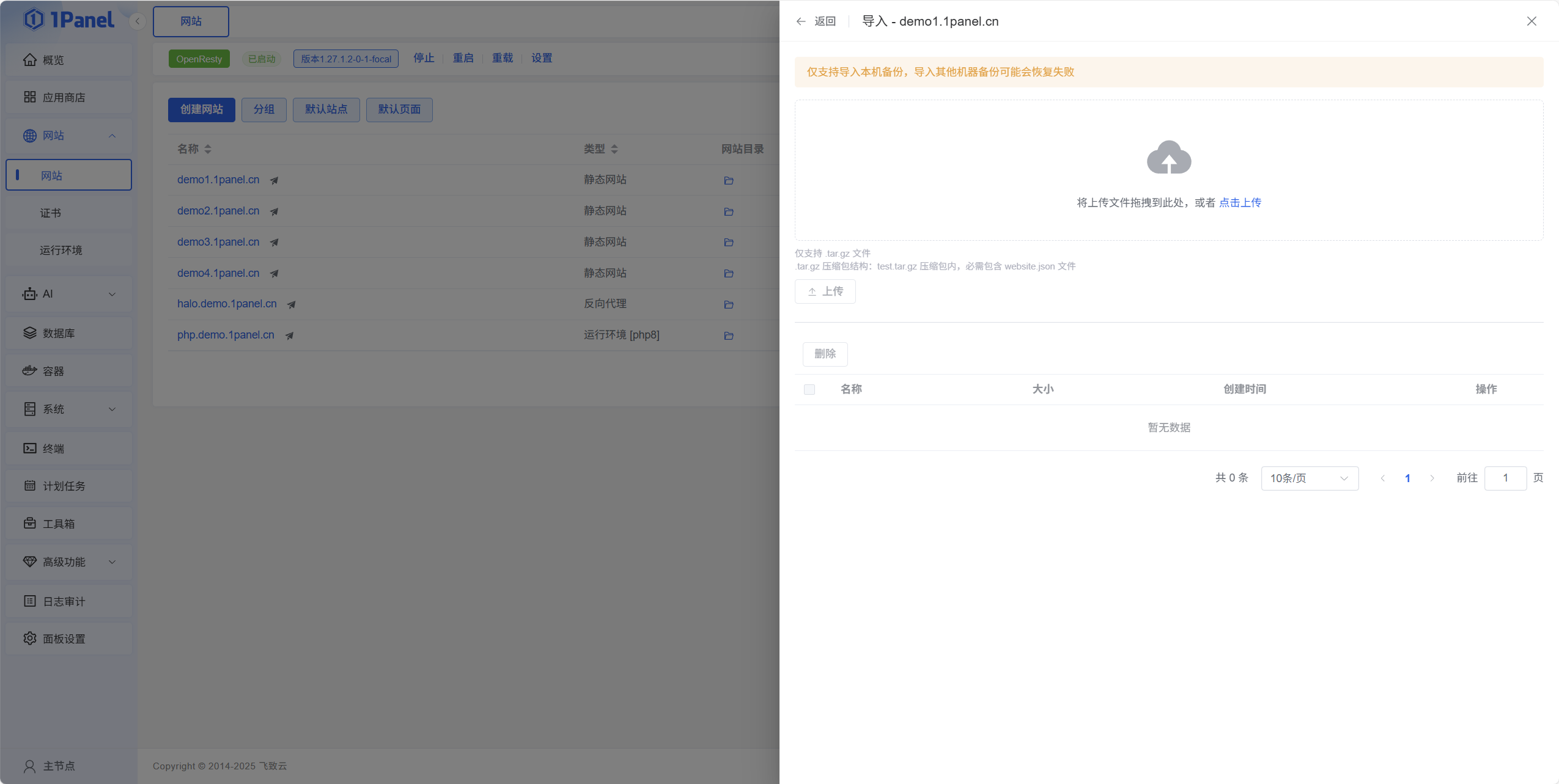
Task: Click the 分组 button
Action: click(264, 109)
